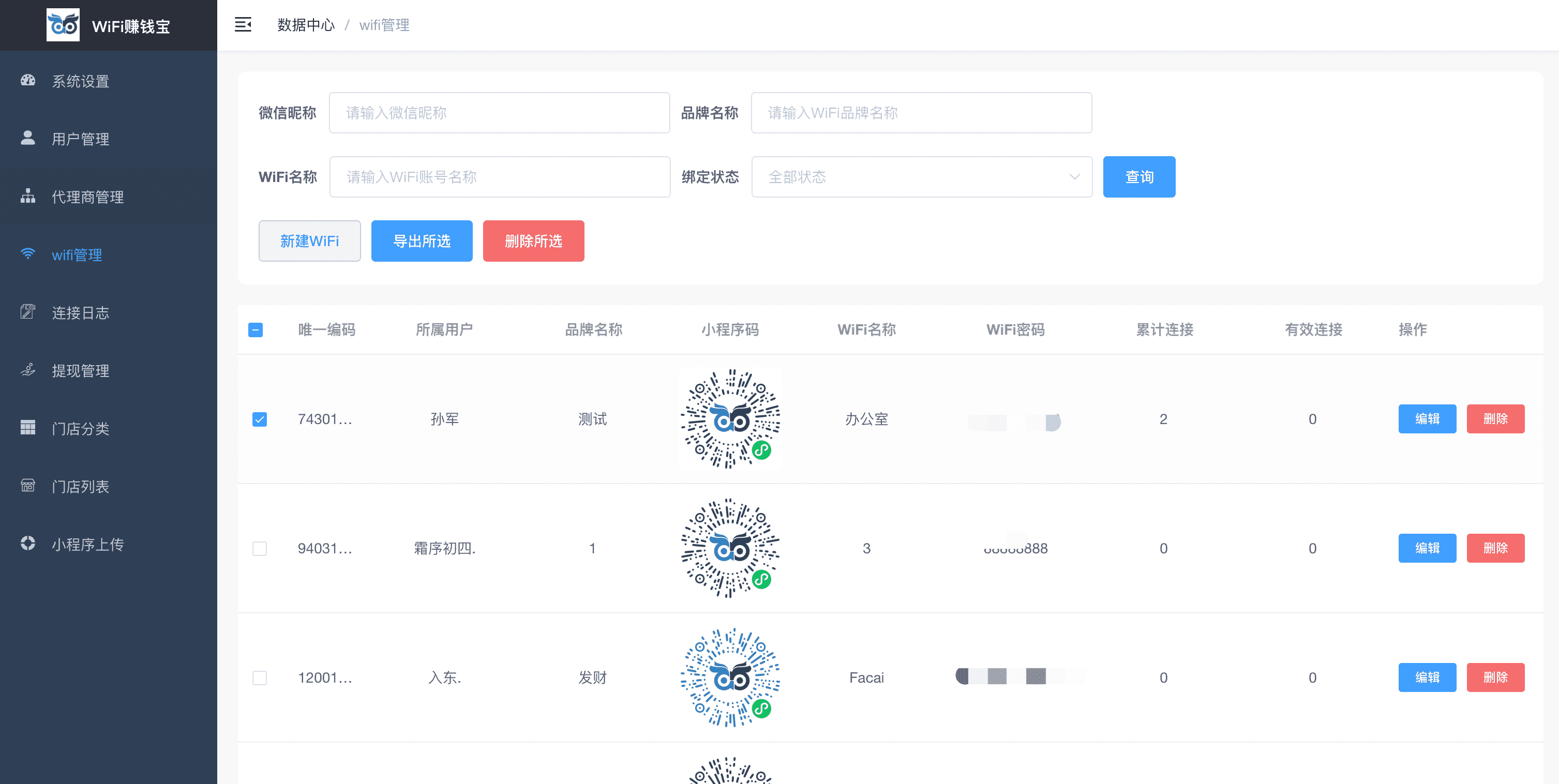Click the 连接日志 notepad icon

click(x=28, y=311)
